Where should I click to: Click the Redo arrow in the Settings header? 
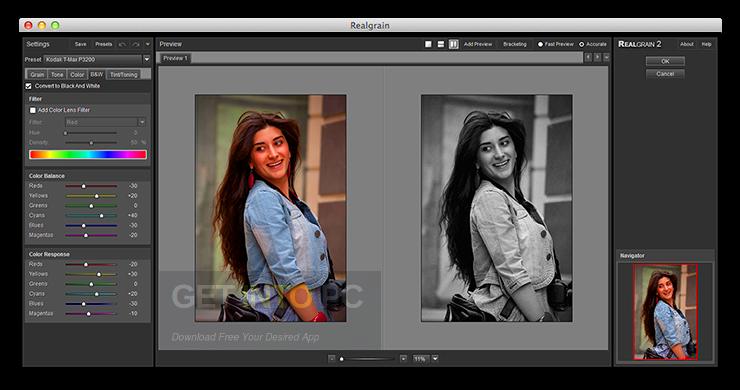click(136, 44)
